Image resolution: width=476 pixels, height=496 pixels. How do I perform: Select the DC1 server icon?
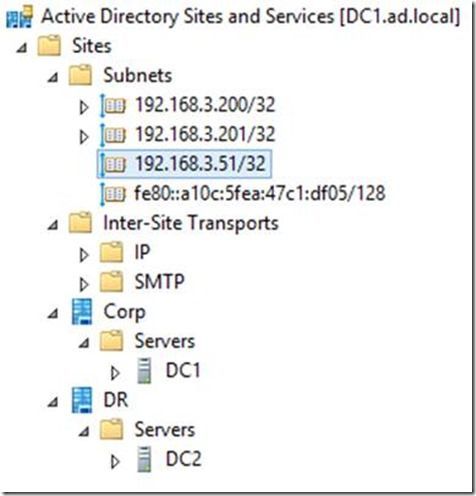tap(144, 371)
